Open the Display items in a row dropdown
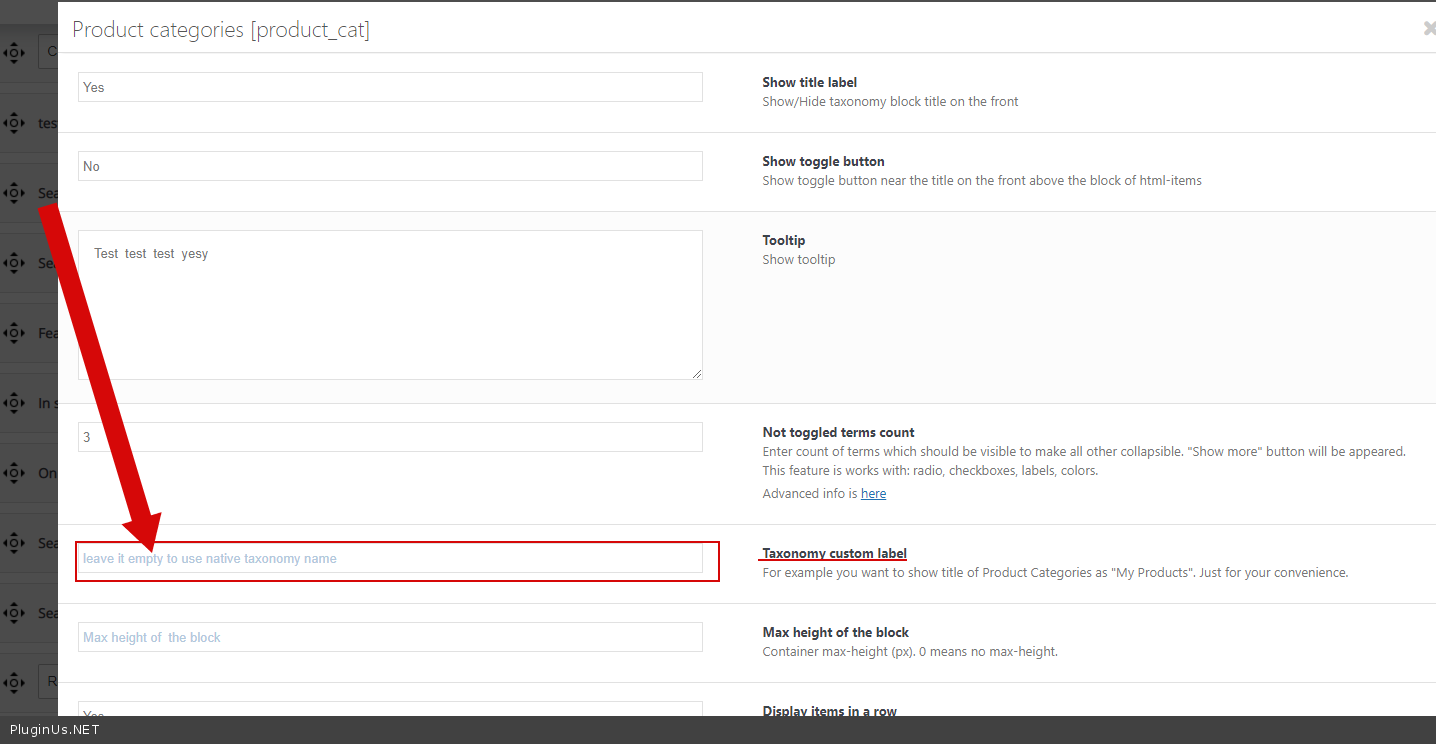This screenshot has width=1436, height=744. [390, 709]
